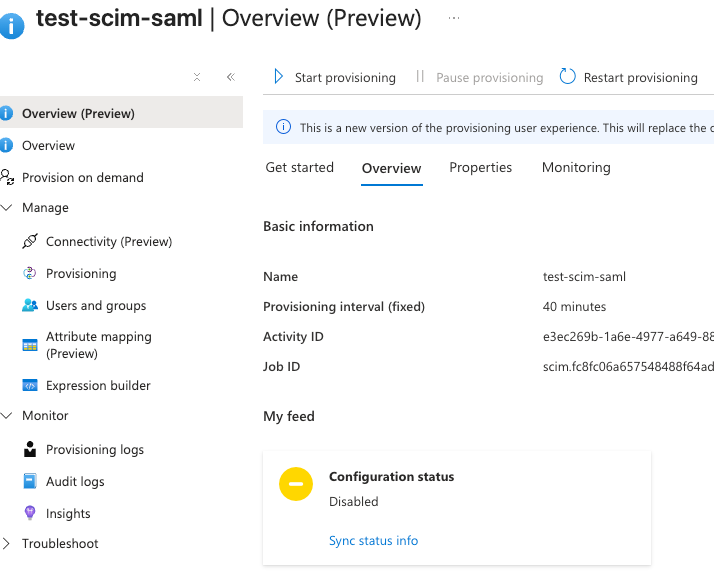Click the Provision on demand icon
This screenshot has width=714, height=582.
(x=8, y=178)
